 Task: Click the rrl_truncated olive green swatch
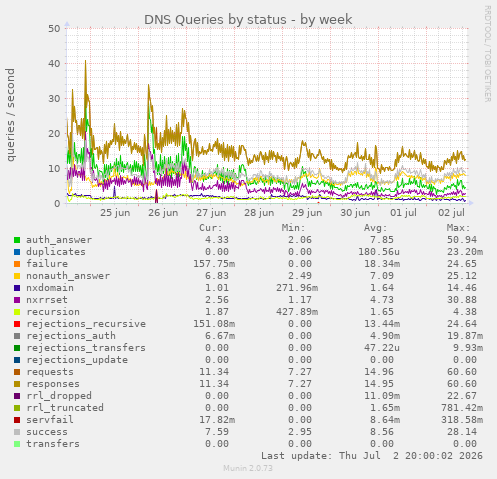point(17,408)
